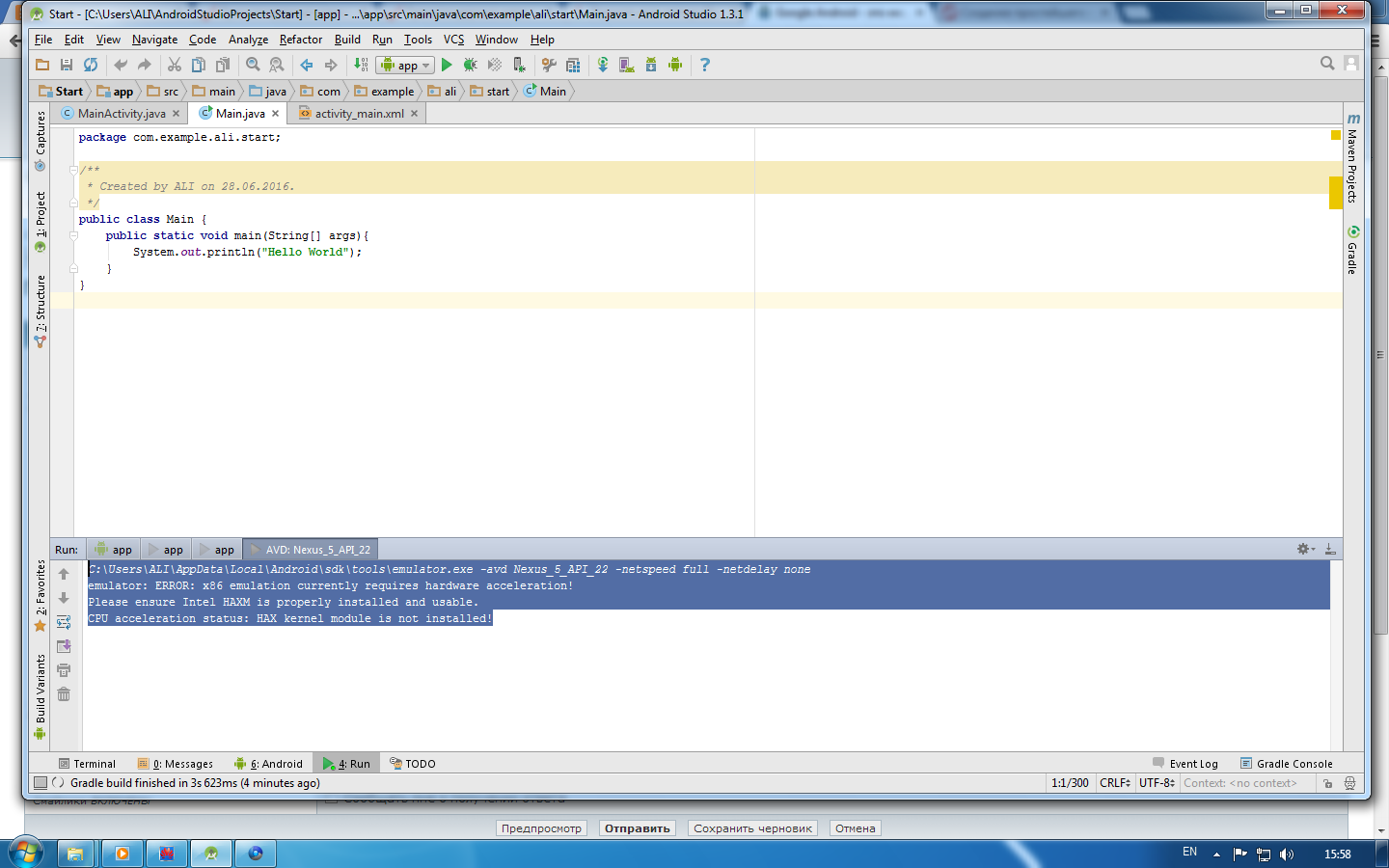Screen dimensions: 1389x868
Task: Click the Paste icon in the toolbar
Action: pos(223,65)
